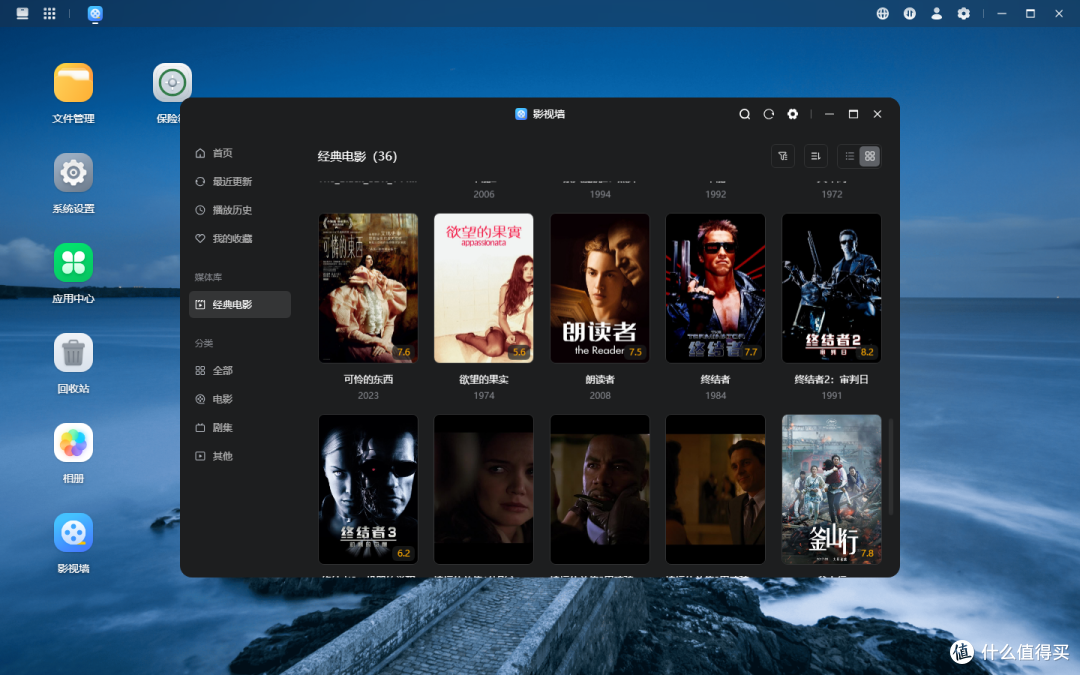Click the 欲望的果实 title label
The image size is (1080, 675).
click(x=484, y=380)
